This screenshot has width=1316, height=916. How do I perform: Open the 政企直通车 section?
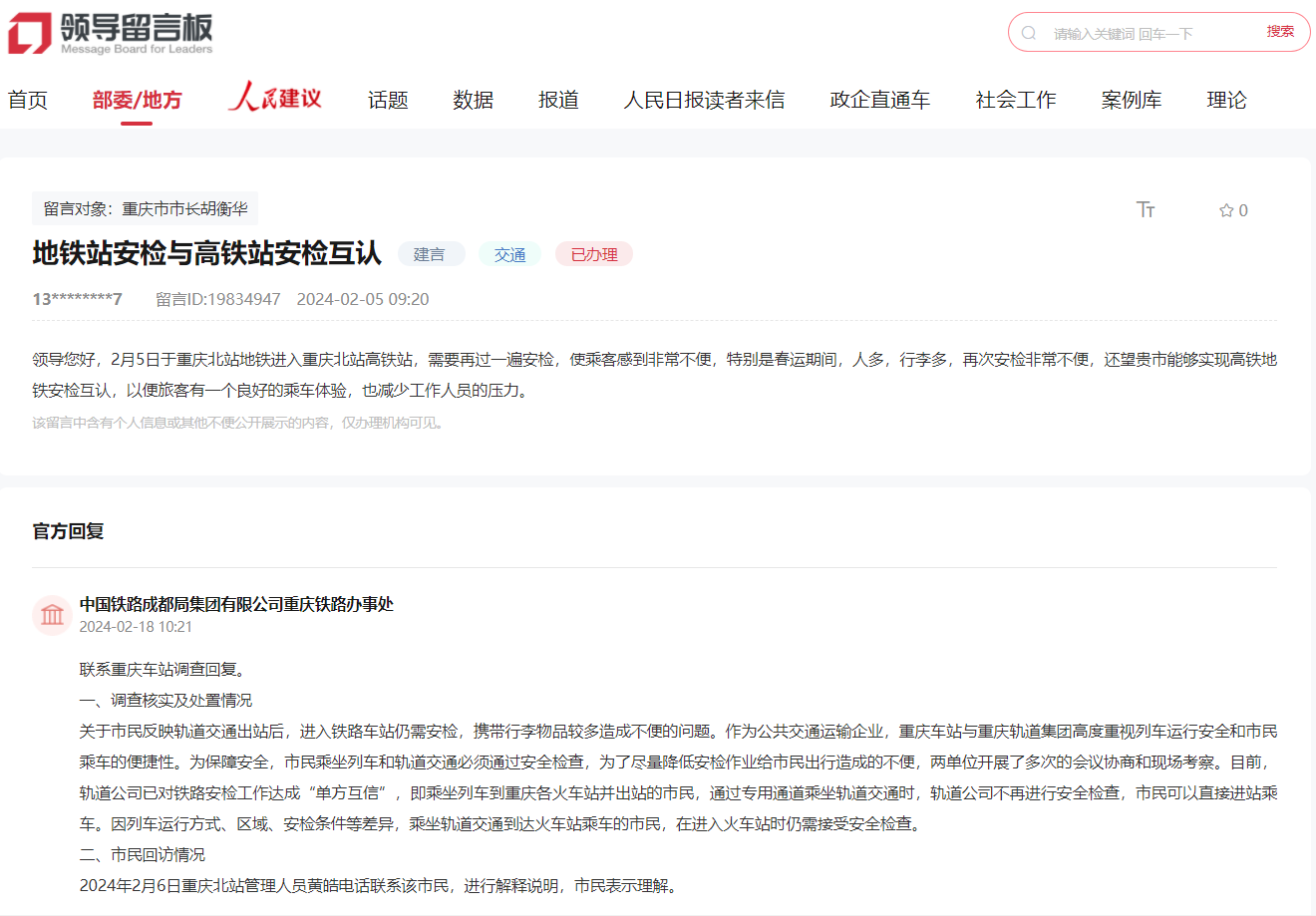pos(878,99)
